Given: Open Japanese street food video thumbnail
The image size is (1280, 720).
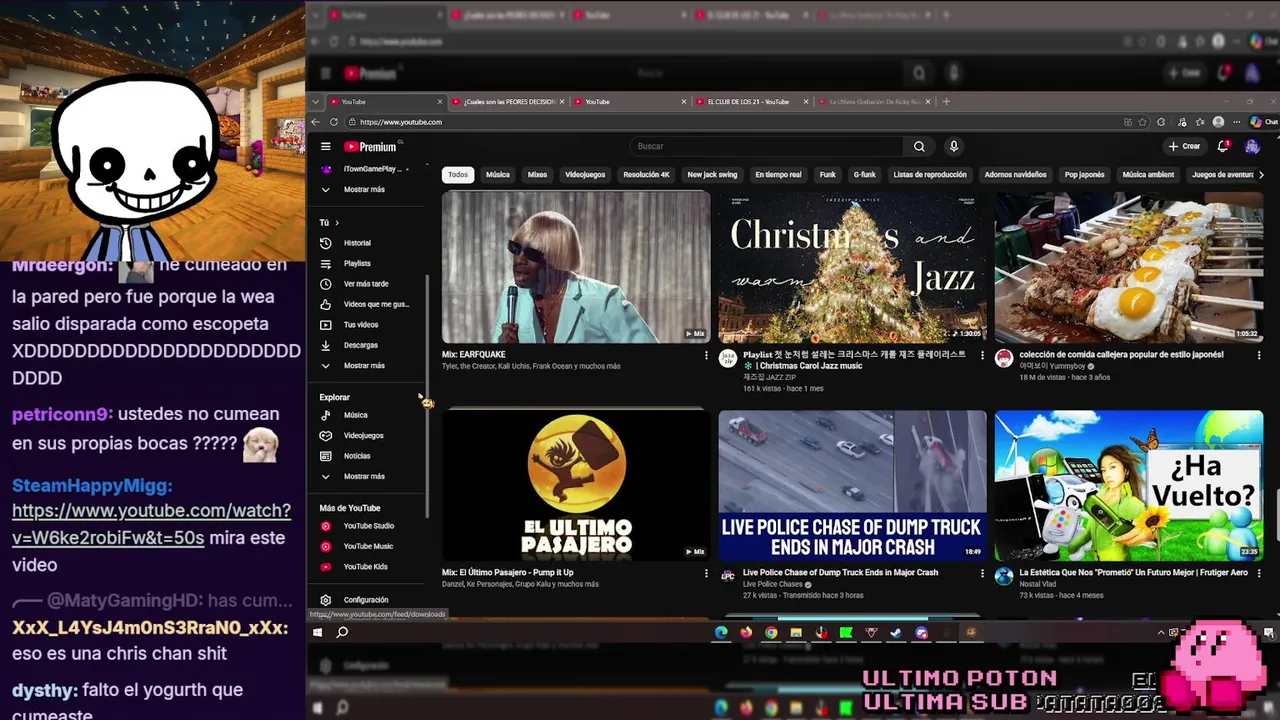Looking at the screenshot, I should (x=1129, y=267).
